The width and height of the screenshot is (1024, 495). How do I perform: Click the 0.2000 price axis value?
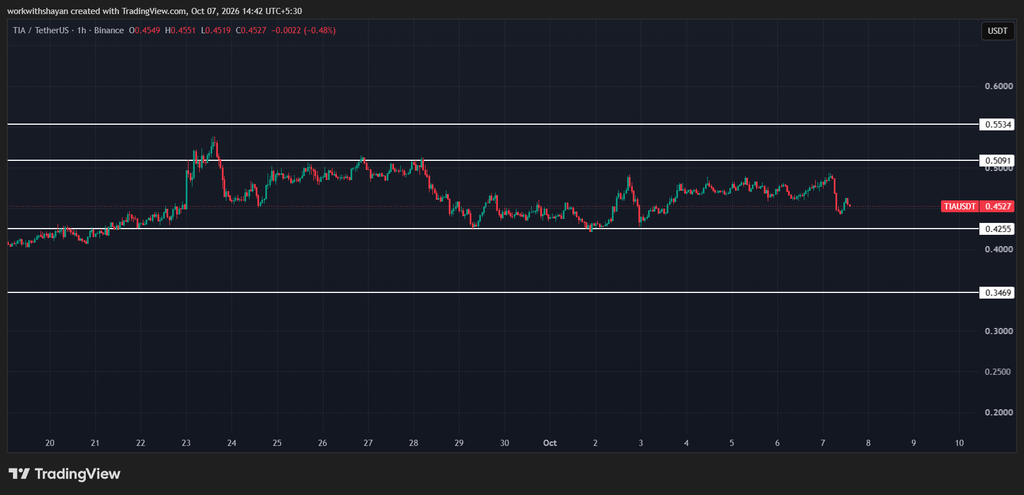click(x=999, y=412)
